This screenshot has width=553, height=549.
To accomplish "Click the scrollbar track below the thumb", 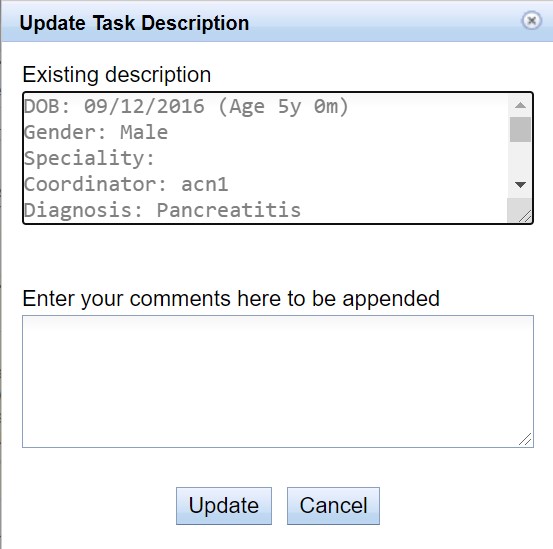I will (x=520, y=158).
